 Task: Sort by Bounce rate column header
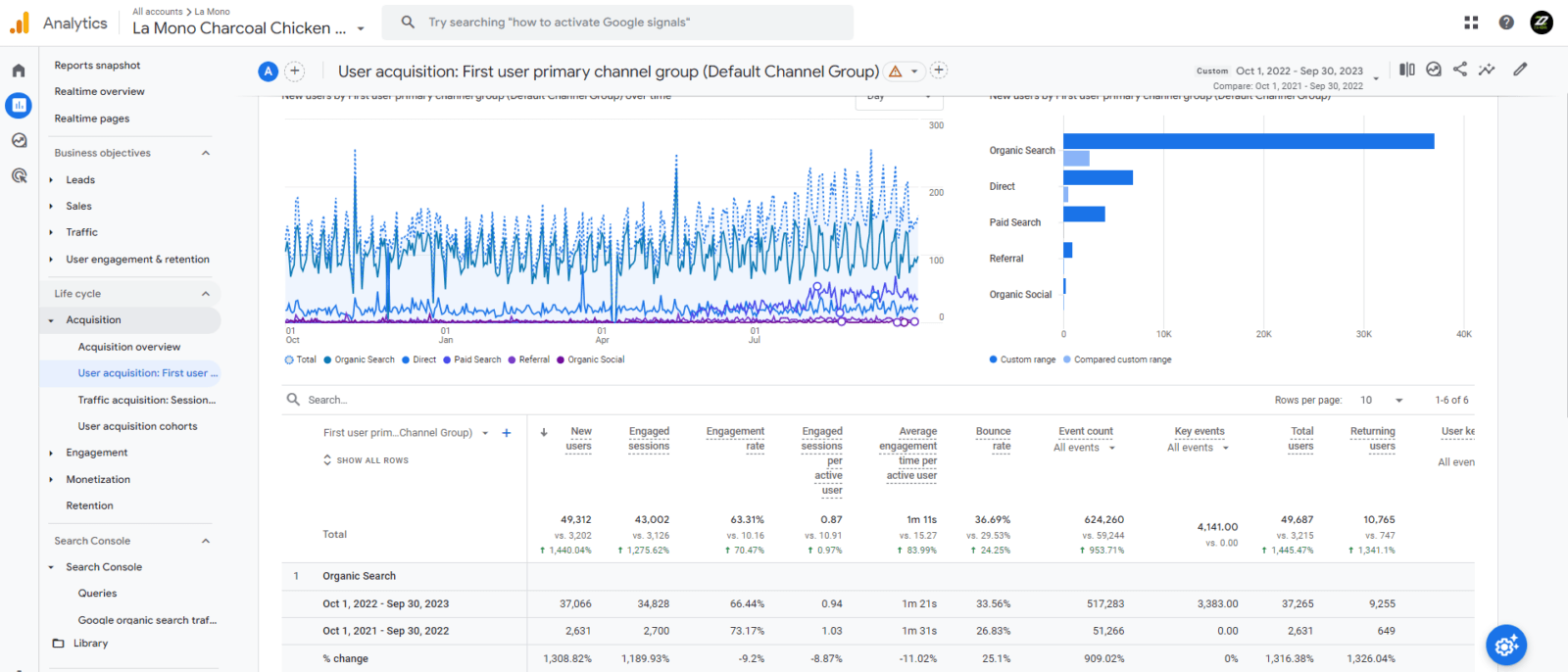993,439
